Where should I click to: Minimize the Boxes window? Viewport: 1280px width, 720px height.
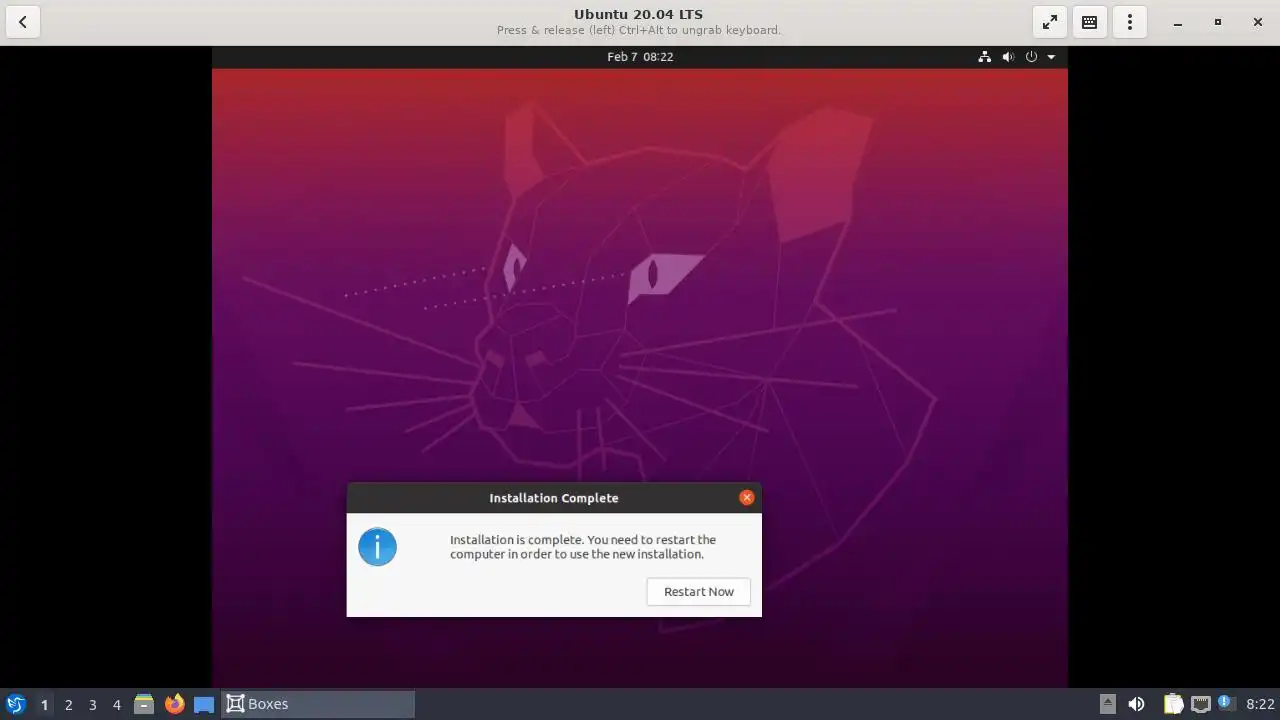point(1178,22)
